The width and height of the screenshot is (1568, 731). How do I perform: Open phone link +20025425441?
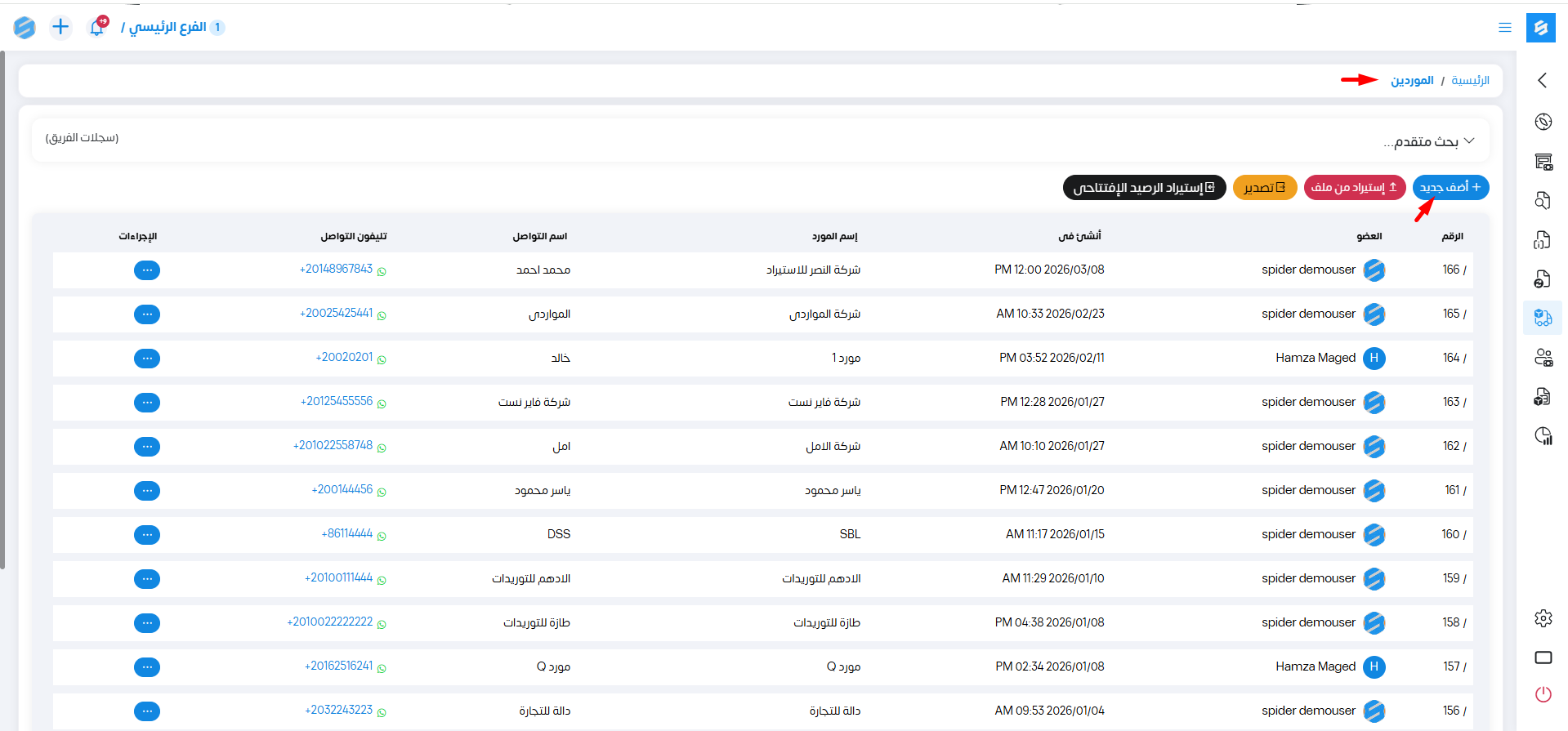tap(336, 314)
